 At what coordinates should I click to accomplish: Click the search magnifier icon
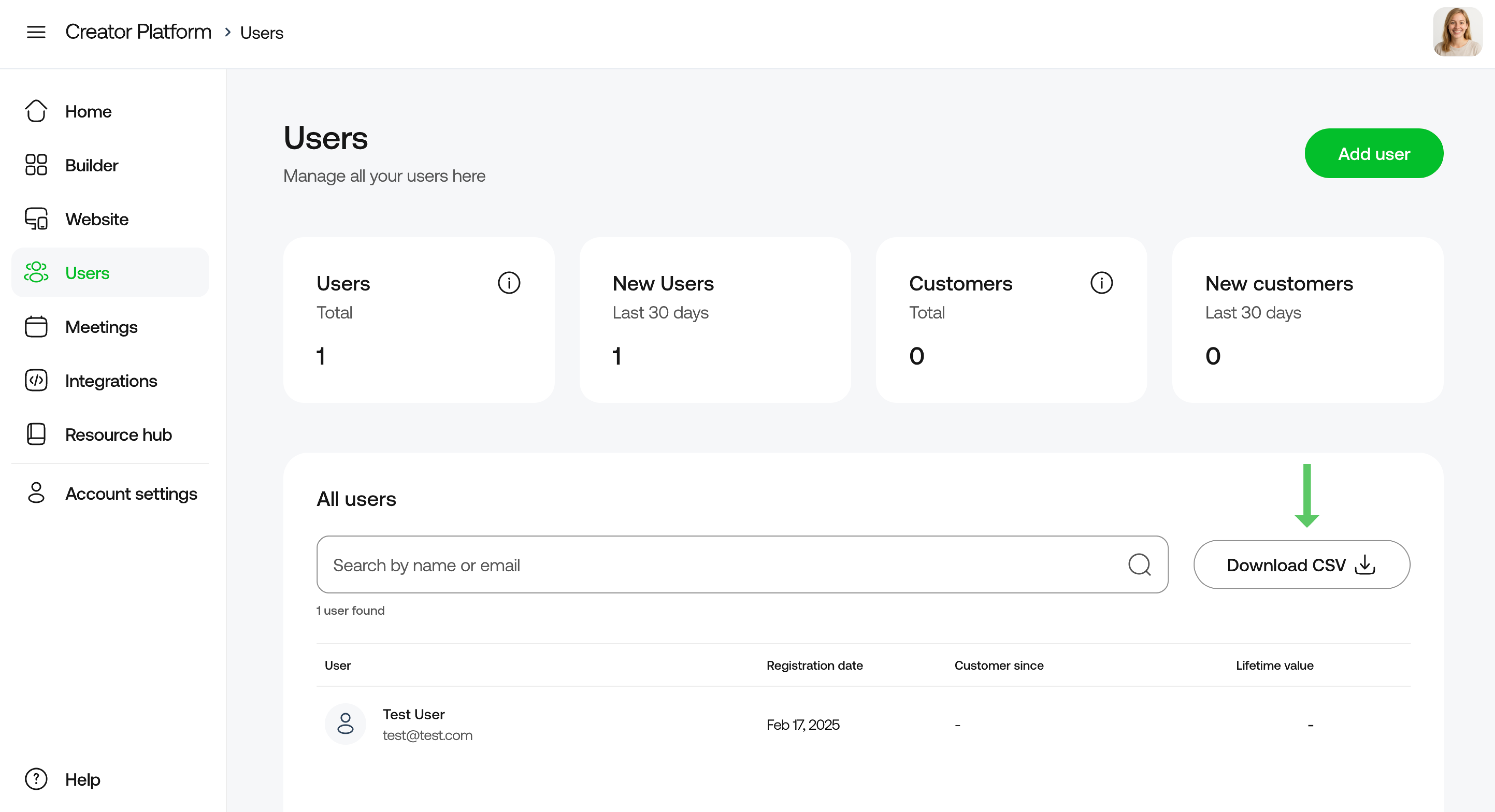click(1139, 564)
